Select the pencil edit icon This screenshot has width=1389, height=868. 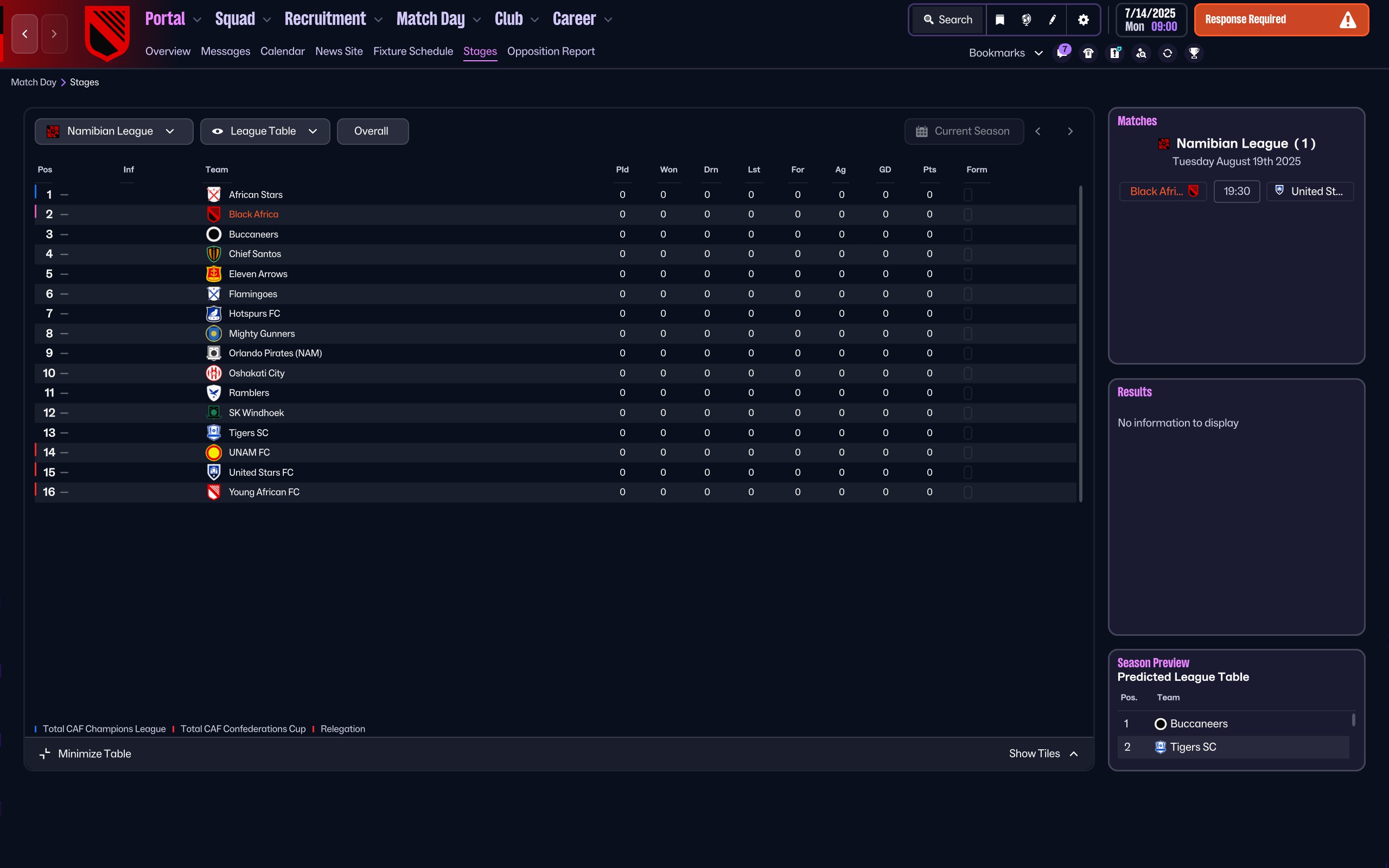point(1053,20)
